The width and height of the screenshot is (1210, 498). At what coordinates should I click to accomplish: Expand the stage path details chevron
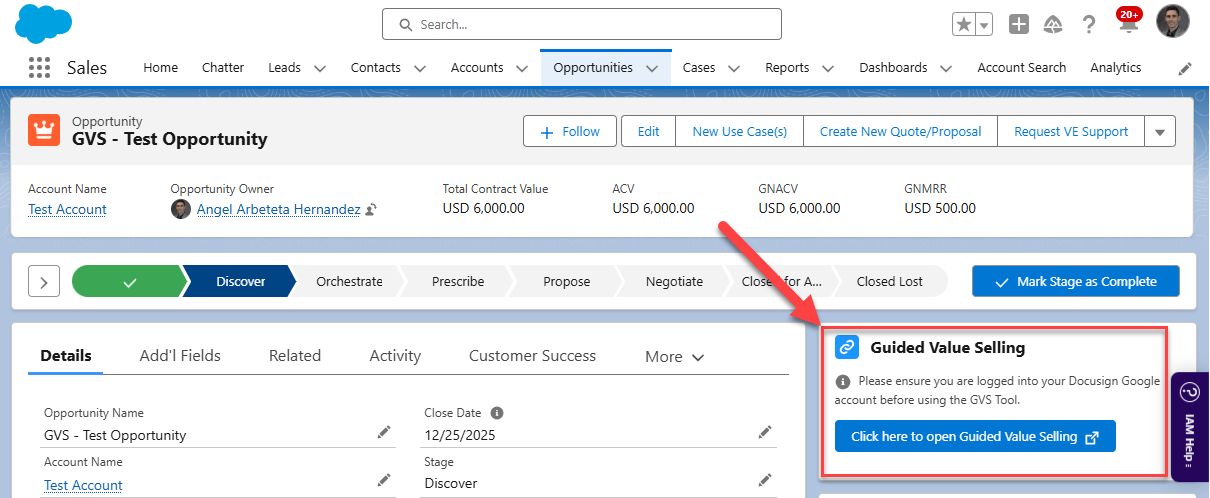click(x=43, y=282)
